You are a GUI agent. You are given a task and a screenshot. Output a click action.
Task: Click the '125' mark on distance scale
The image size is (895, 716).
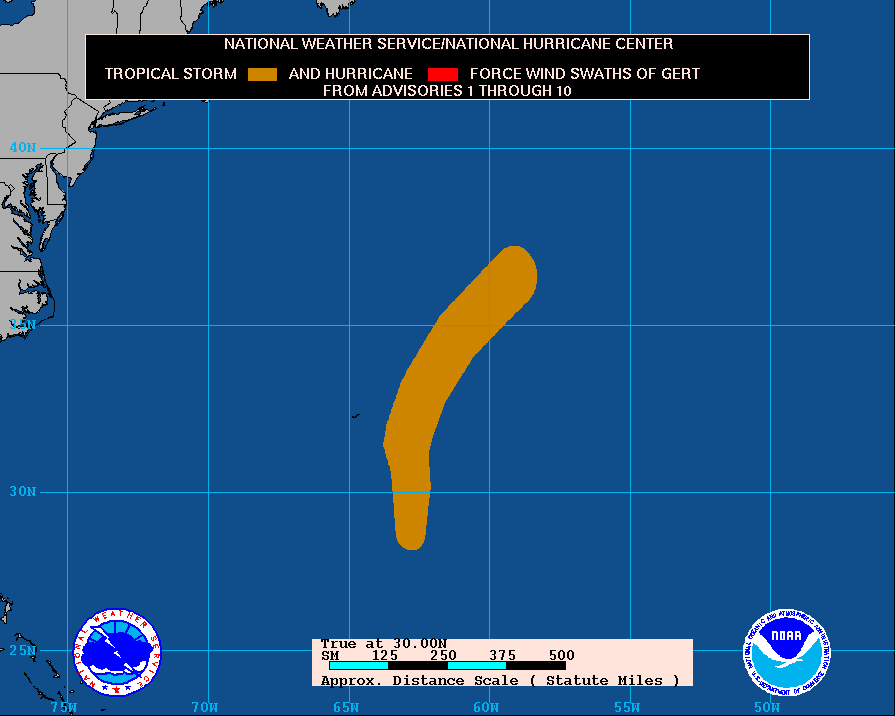(x=385, y=655)
